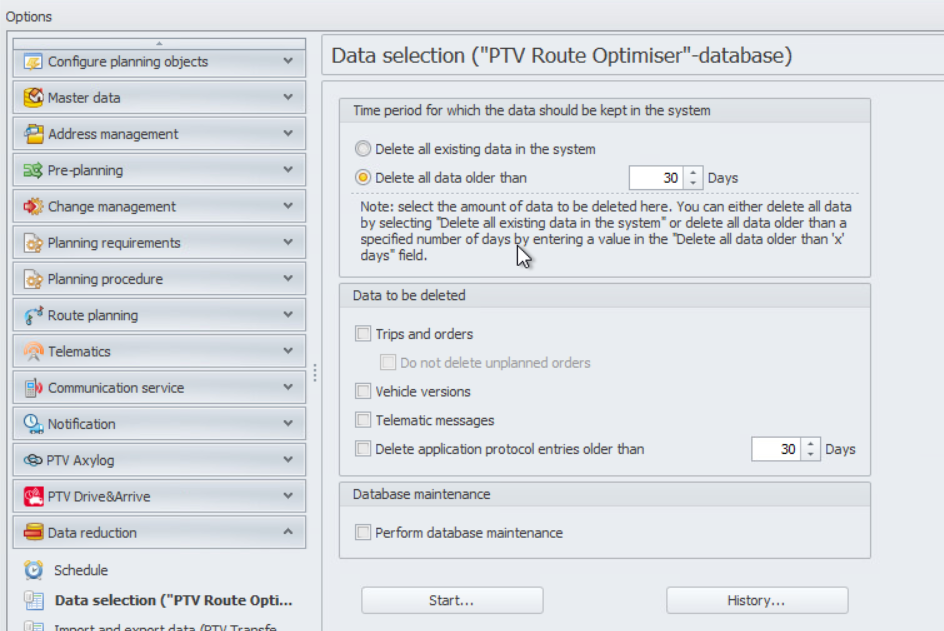Click the Start... button

452,600
